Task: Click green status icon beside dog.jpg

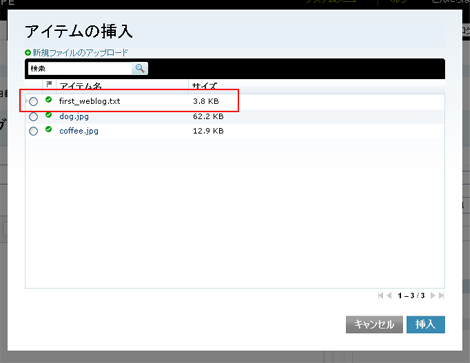Action: [49, 115]
